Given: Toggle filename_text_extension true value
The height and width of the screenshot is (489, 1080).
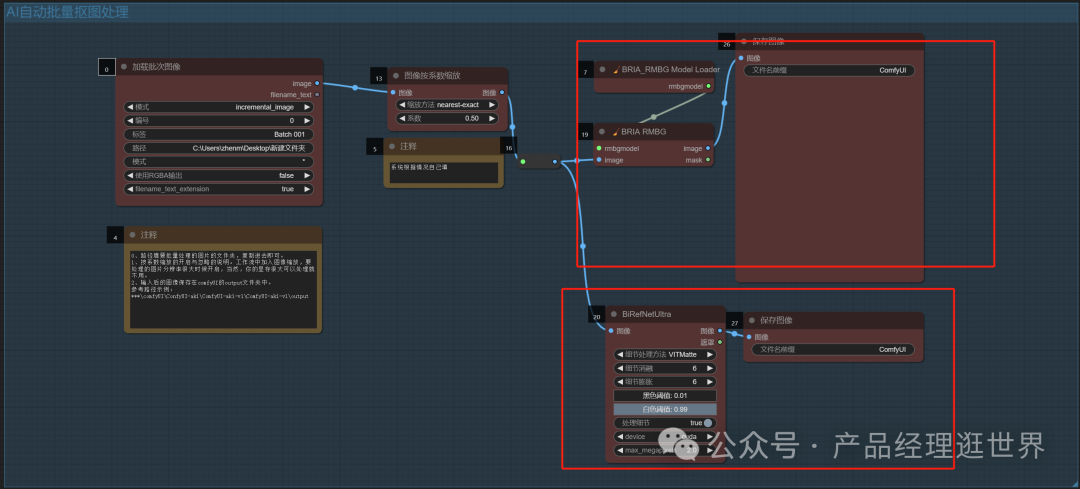Looking at the screenshot, I should [218, 188].
